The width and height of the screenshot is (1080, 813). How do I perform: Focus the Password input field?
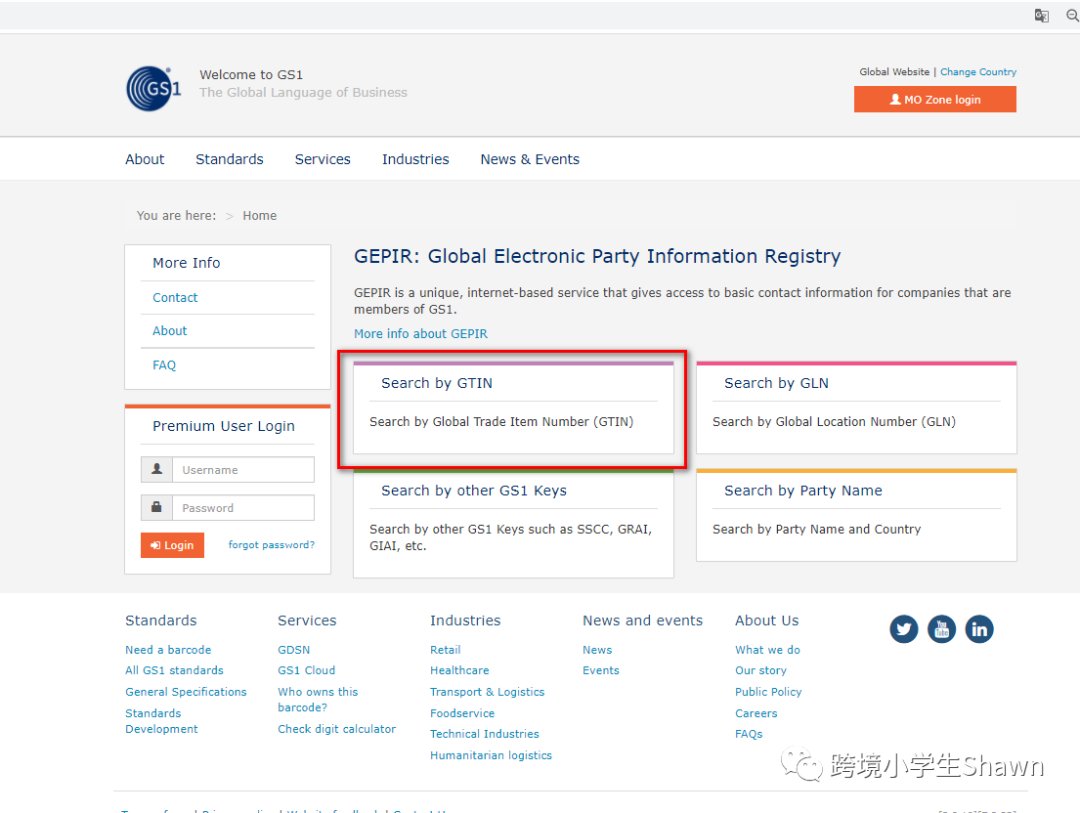coord(242,508)
